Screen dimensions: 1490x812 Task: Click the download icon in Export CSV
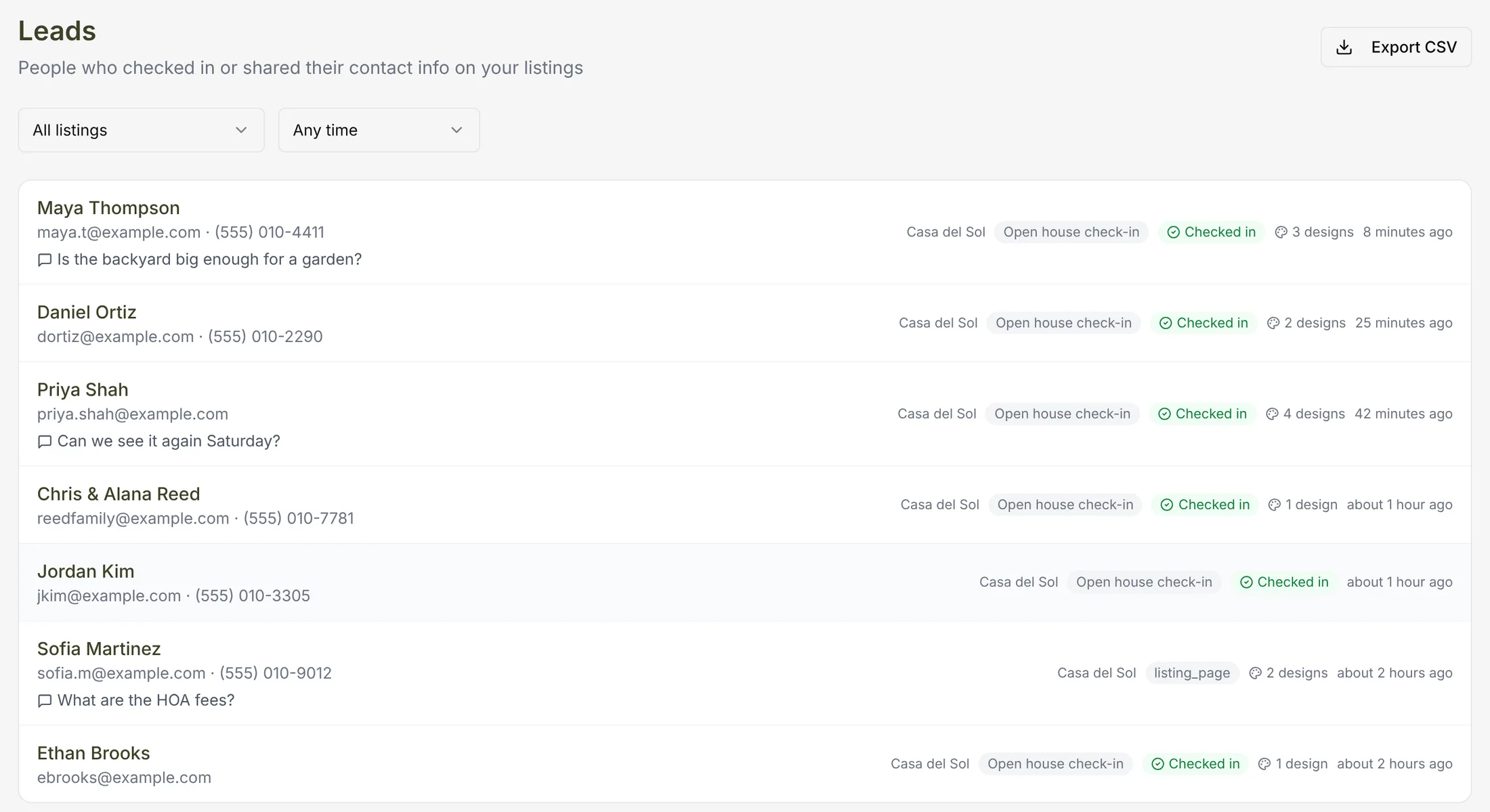1344,47
